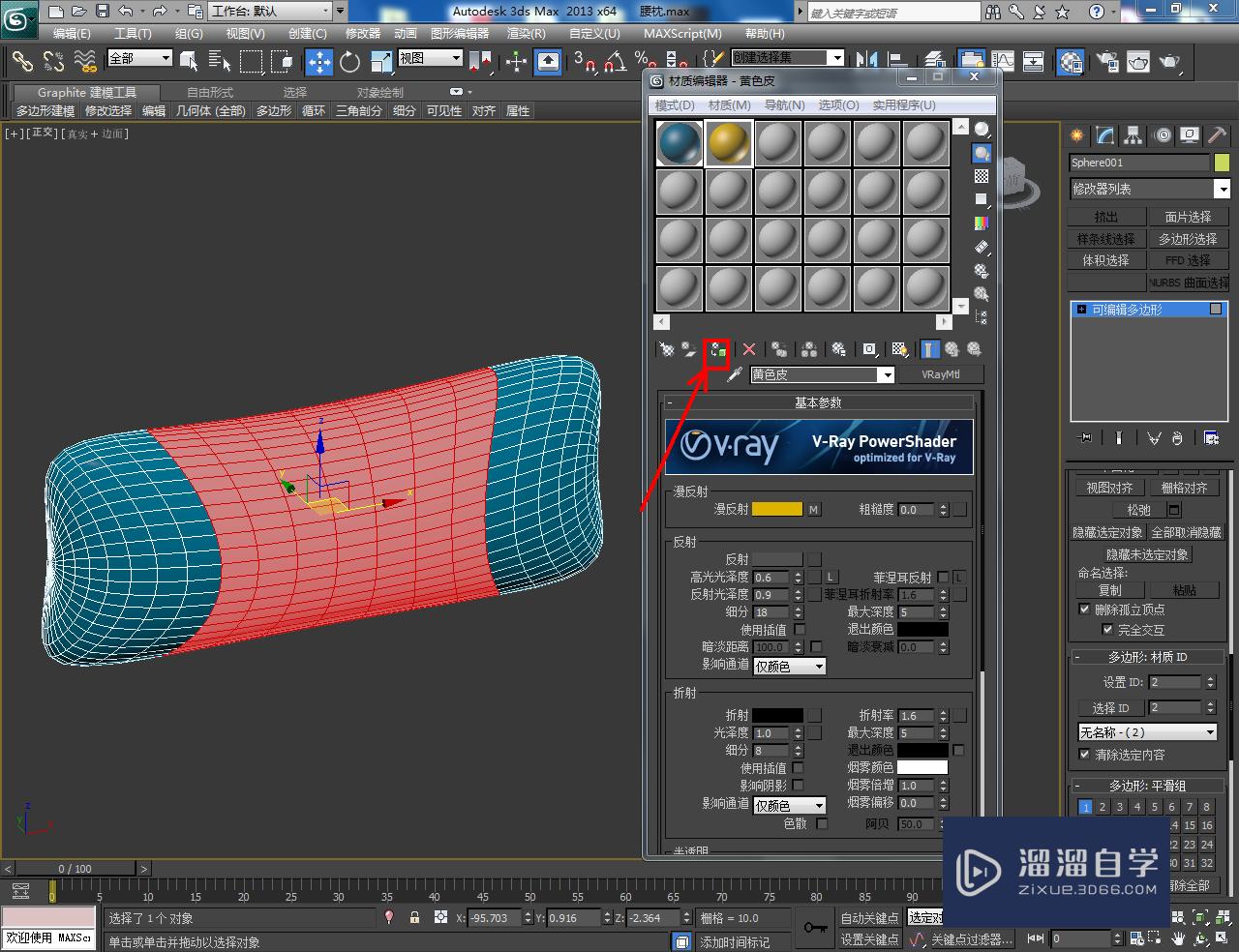Open 材质(M) menu in material editor
Image resolution: width=1239 pixels, height=952 pixels.
729,104
